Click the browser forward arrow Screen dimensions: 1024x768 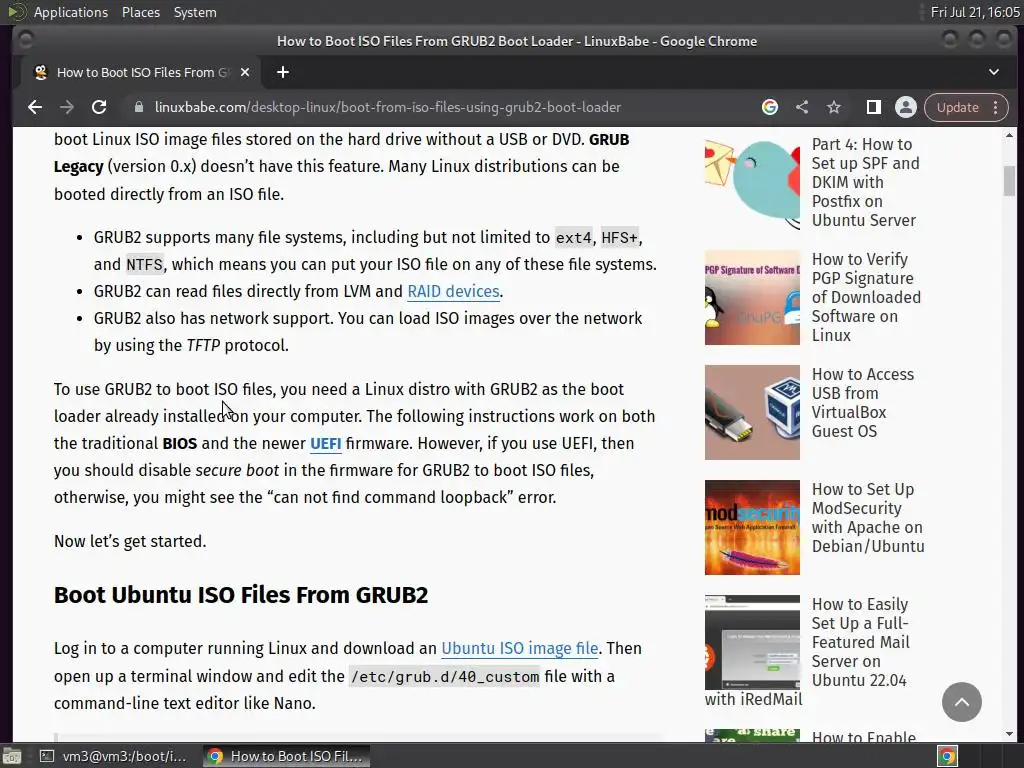(67, 107)
